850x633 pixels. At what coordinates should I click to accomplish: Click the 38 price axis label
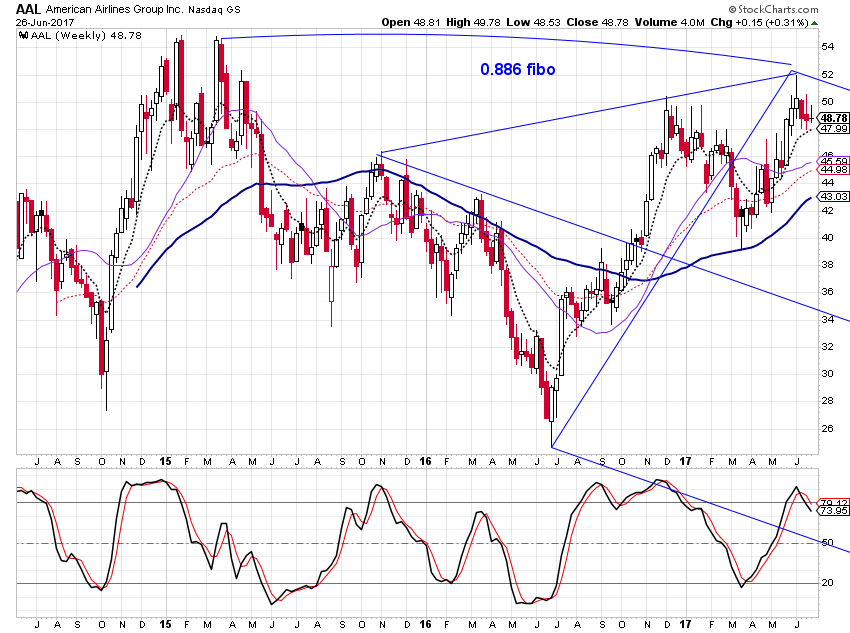827,264
